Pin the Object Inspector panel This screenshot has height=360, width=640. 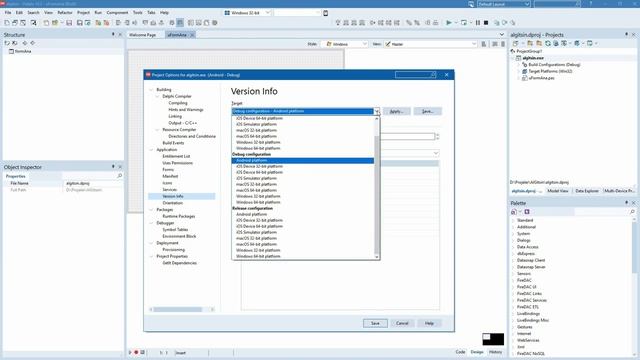113,167
